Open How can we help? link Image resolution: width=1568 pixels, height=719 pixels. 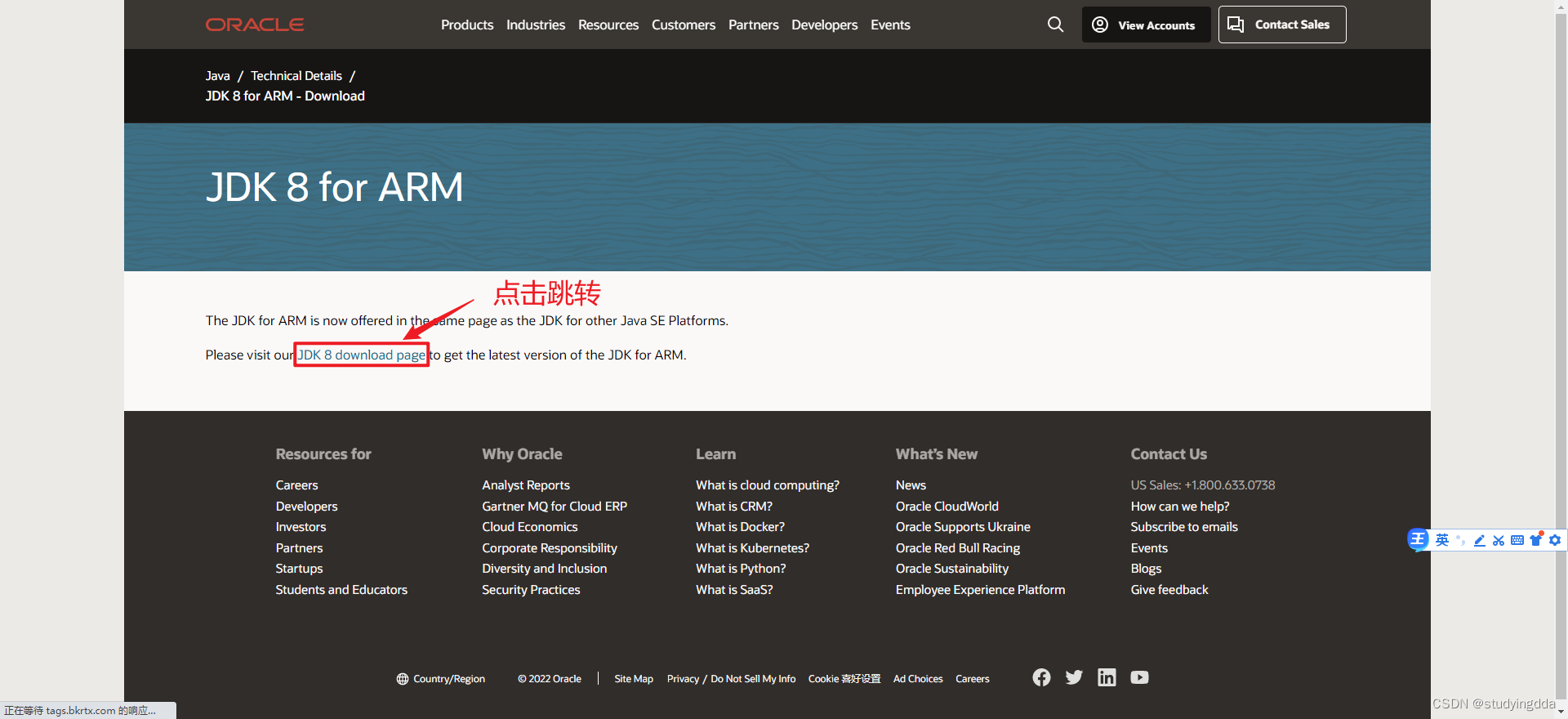(1180, 507)
